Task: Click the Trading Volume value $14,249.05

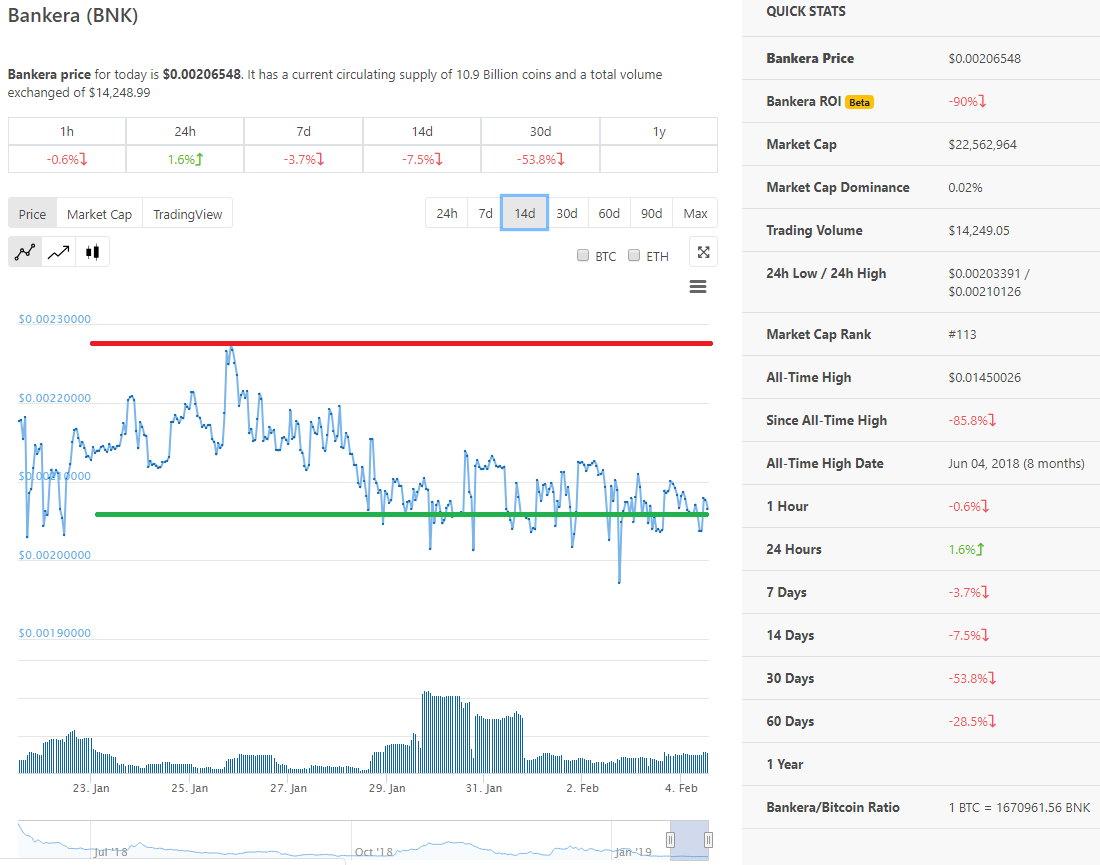Action: [979, 230]
